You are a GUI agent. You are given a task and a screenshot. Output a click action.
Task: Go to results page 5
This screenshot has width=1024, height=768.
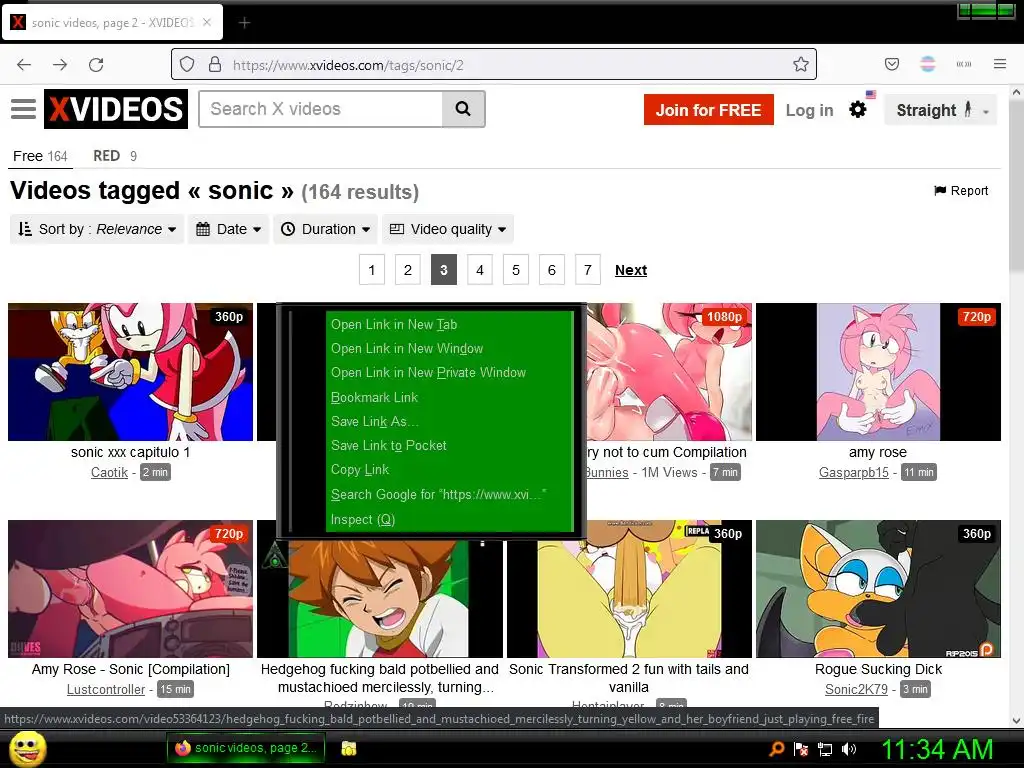pyautogui.click(x=516, y=270)
